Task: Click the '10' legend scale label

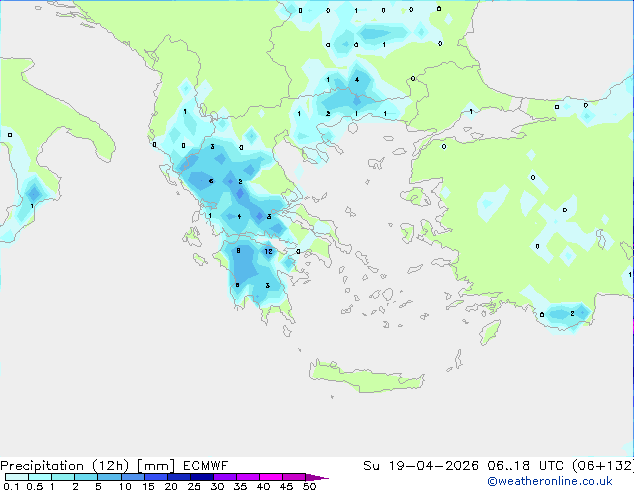Action: pos(125,486)
